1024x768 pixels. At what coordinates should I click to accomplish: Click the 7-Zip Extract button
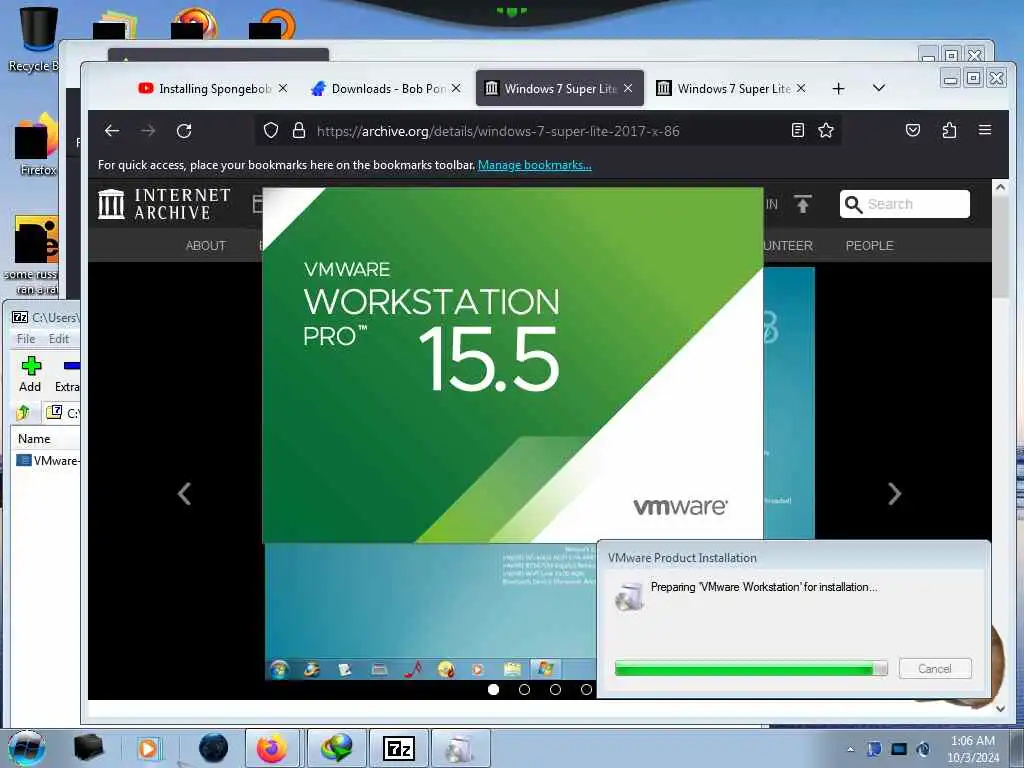(x=67, y=374)
